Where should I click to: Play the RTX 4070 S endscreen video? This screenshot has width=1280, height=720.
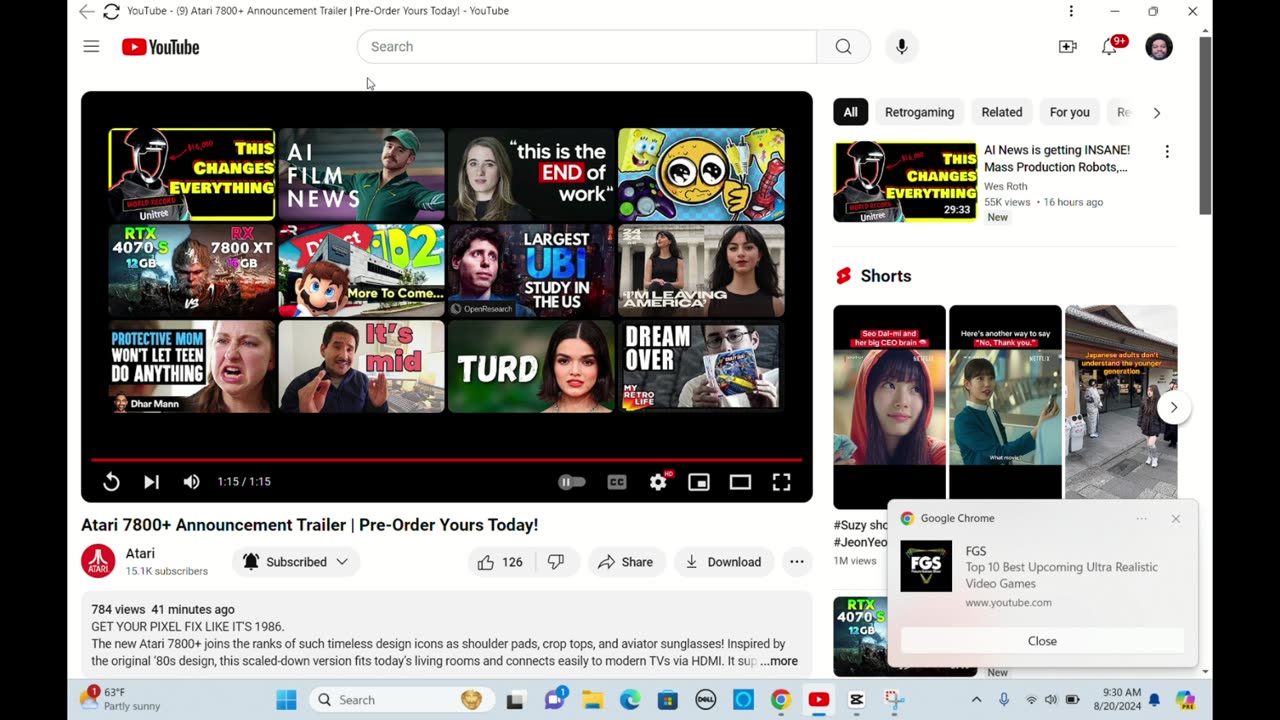[192, 270]
